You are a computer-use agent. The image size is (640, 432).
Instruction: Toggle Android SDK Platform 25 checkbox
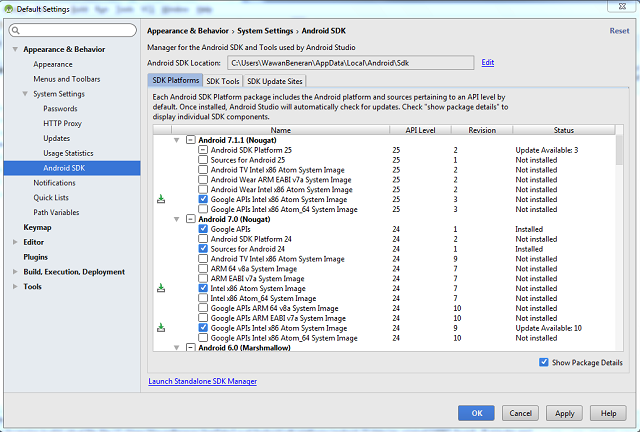point(203,150)
